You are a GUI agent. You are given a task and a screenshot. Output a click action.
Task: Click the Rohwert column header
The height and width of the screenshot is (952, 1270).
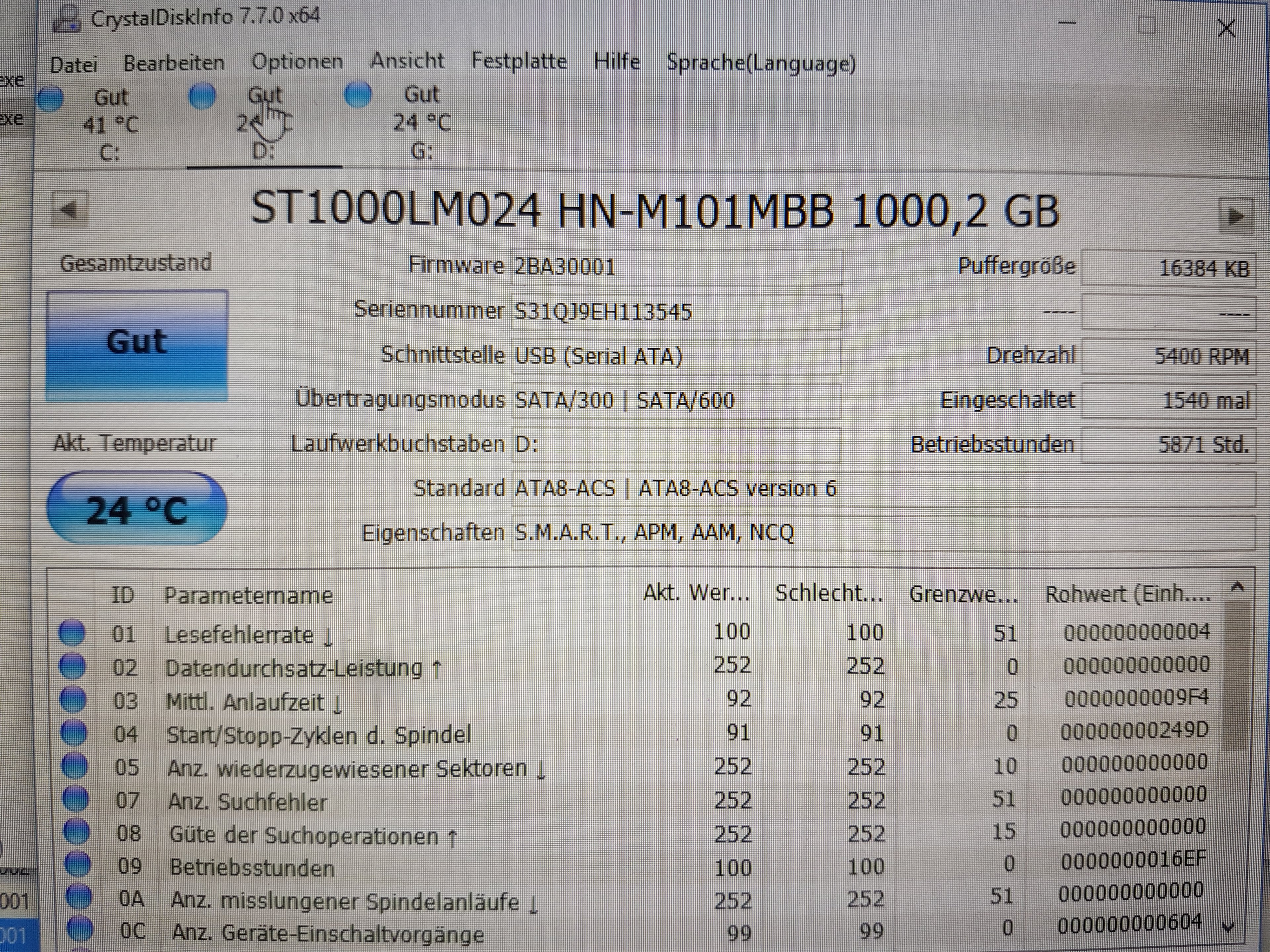(1127, 594)
